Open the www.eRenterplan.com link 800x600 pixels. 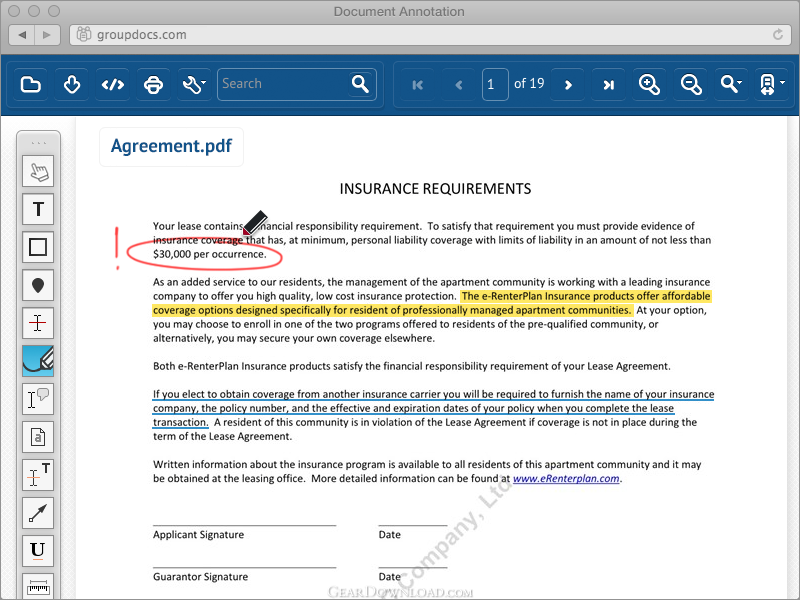click(x=566, y=479)
